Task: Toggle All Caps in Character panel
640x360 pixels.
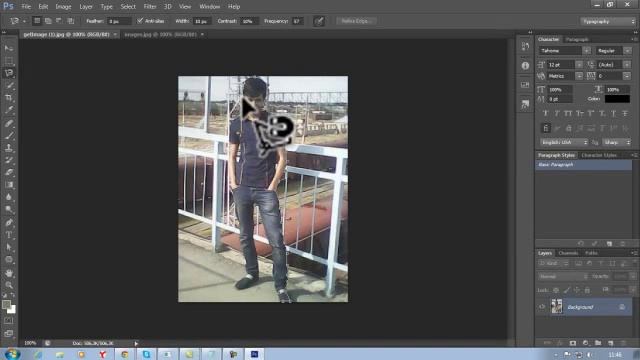Action: (x=568, y=113)
